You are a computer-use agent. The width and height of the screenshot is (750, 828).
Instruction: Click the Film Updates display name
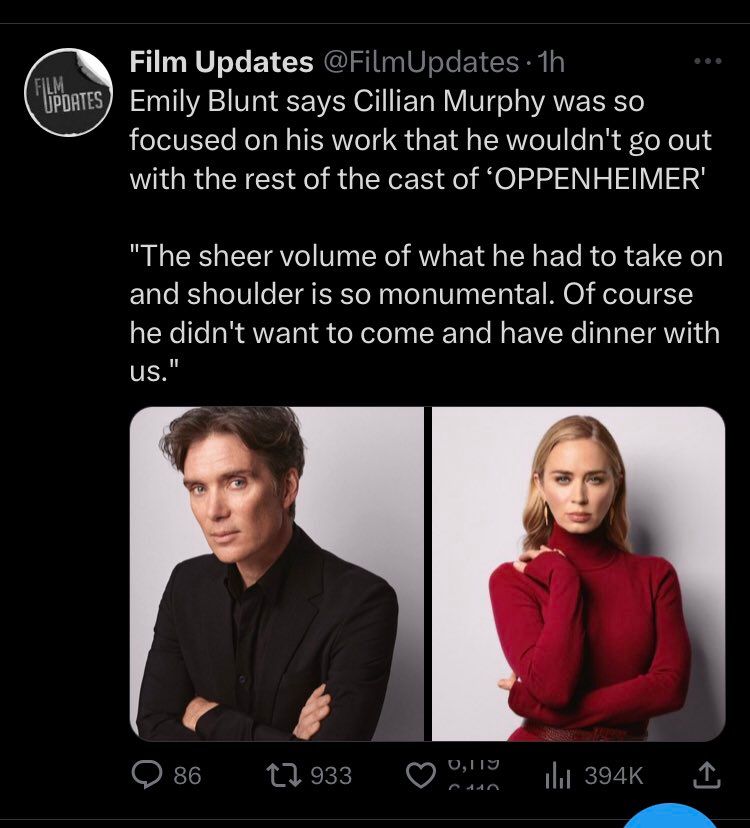coord(221,63)
